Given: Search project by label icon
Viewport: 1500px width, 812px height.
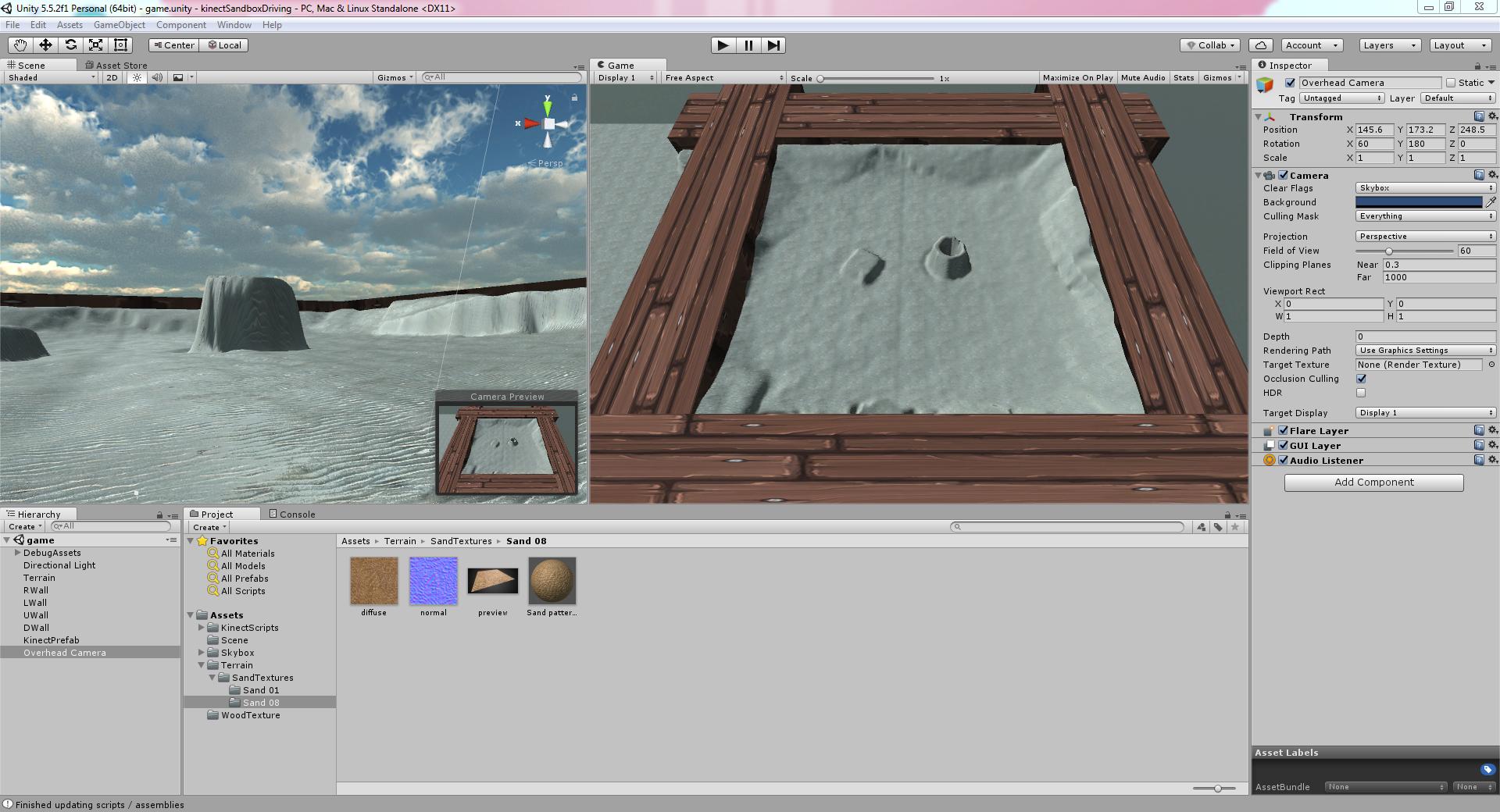Looking at the screenshot, I should [x=1218, y=527].
